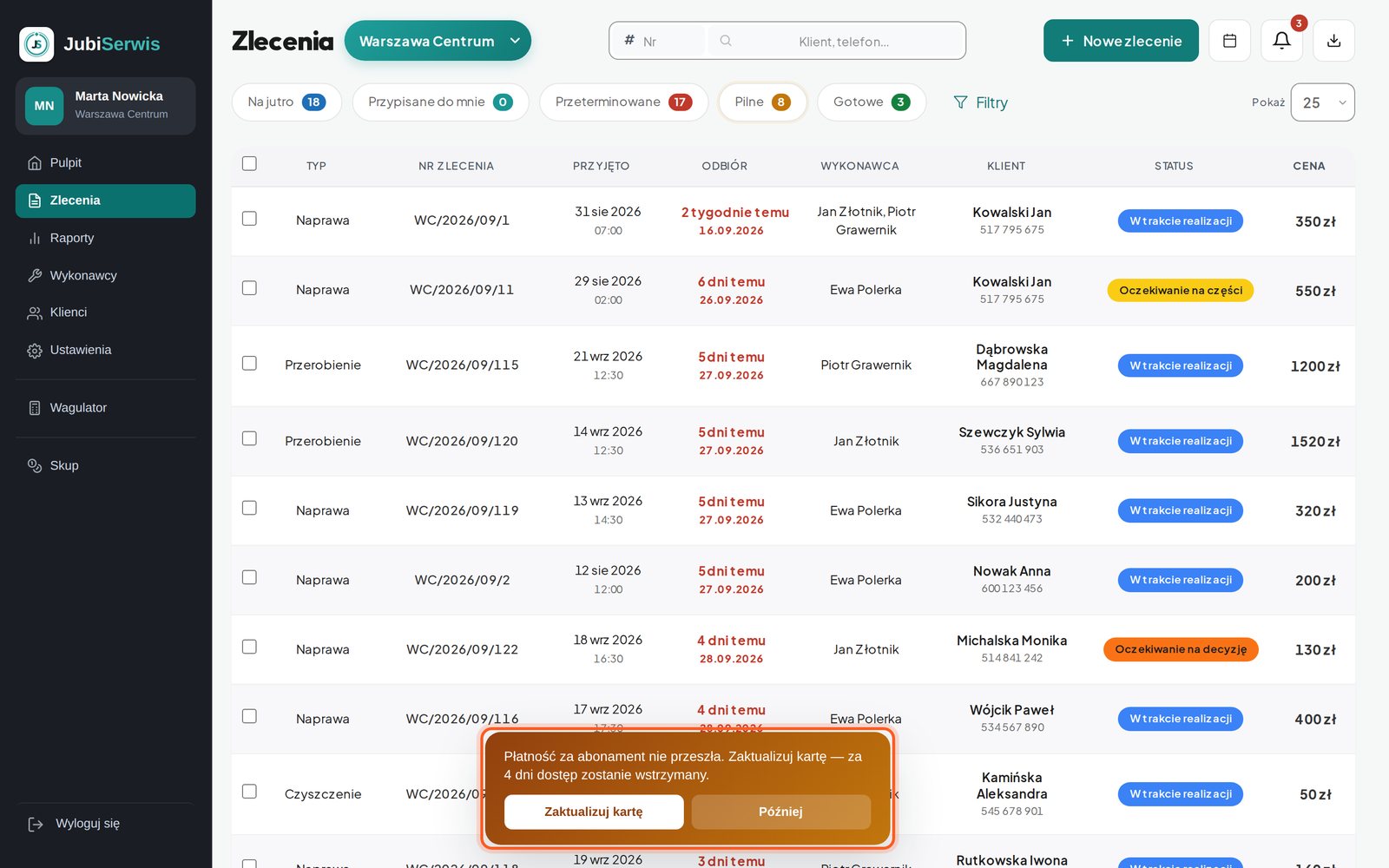Click the download export icon

[x=1334, y=41]
